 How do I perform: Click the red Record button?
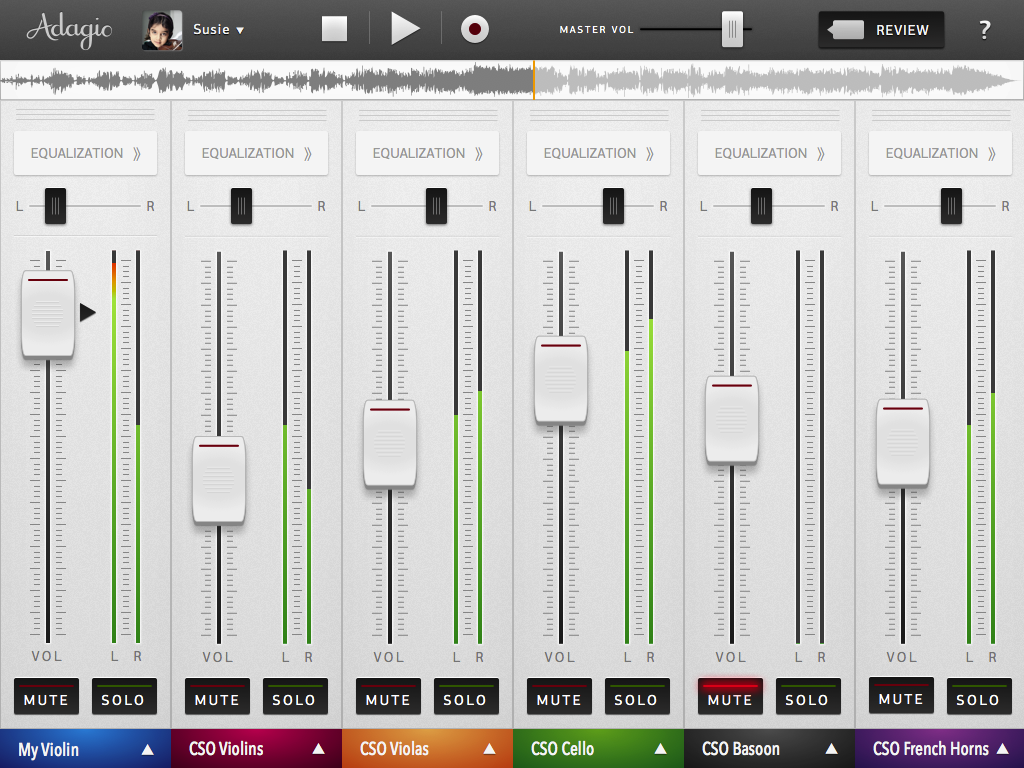coord(475,29)
